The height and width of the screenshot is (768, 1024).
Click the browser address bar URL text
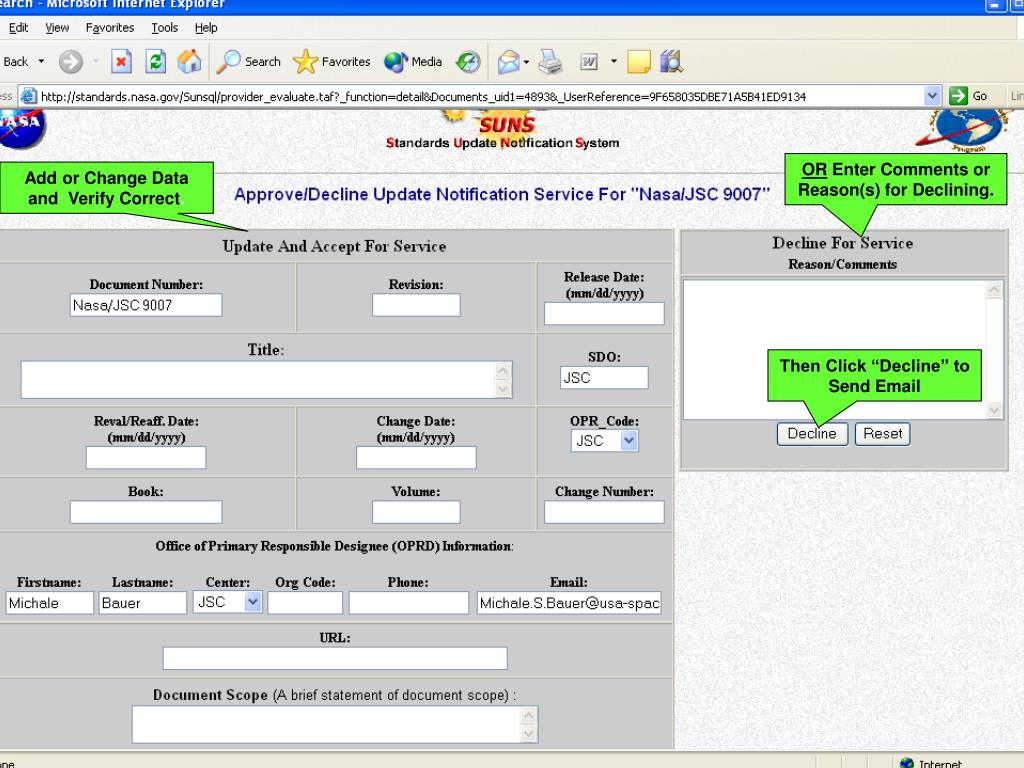[x=423, y=97]
